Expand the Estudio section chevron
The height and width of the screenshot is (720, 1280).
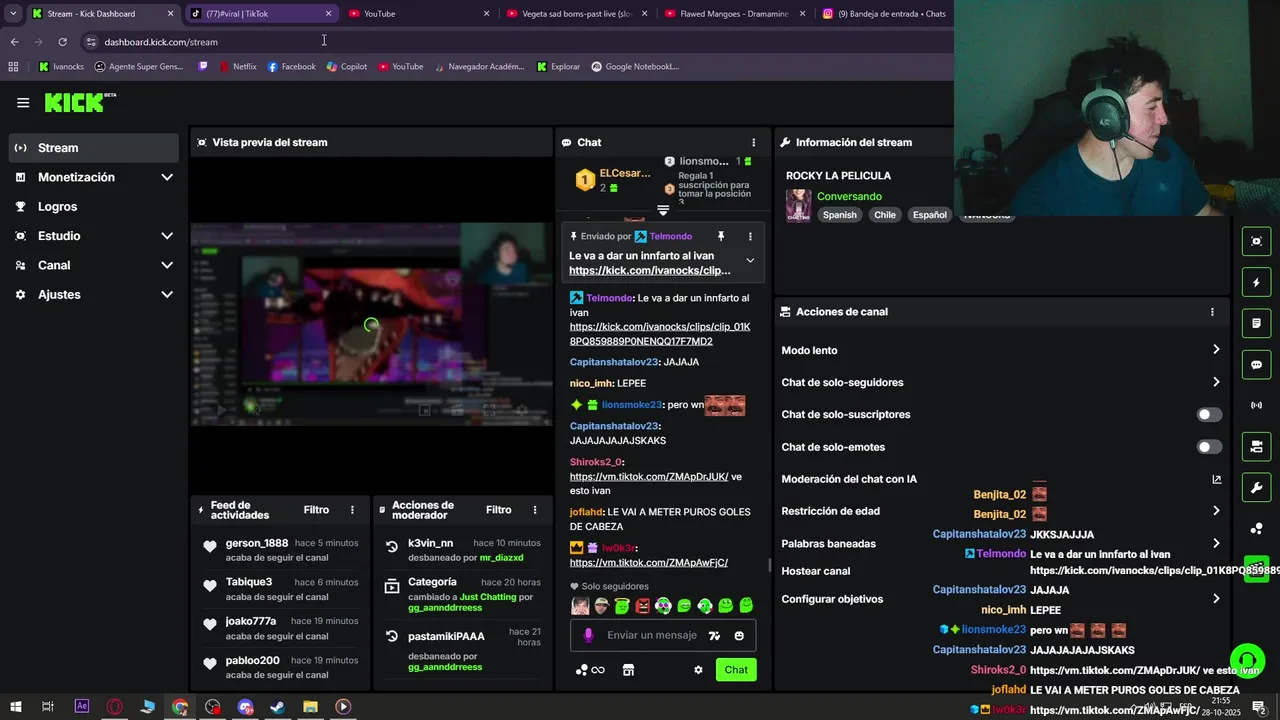167,236
